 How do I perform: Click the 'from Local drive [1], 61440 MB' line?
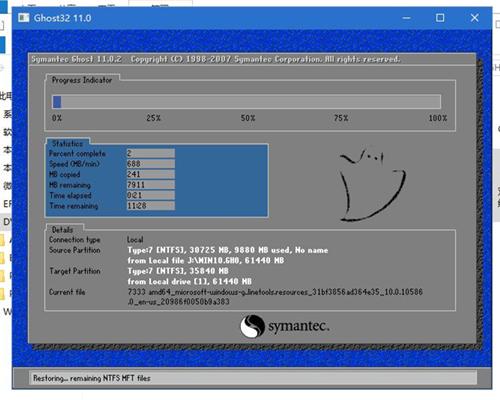[189, 281]
